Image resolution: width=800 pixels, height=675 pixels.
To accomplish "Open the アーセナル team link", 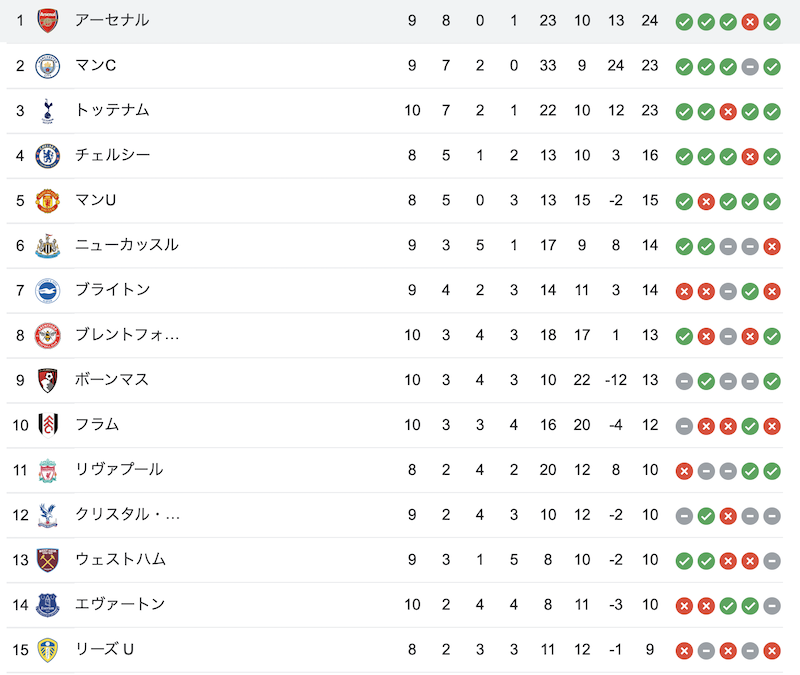I will (x=112, y=20).
